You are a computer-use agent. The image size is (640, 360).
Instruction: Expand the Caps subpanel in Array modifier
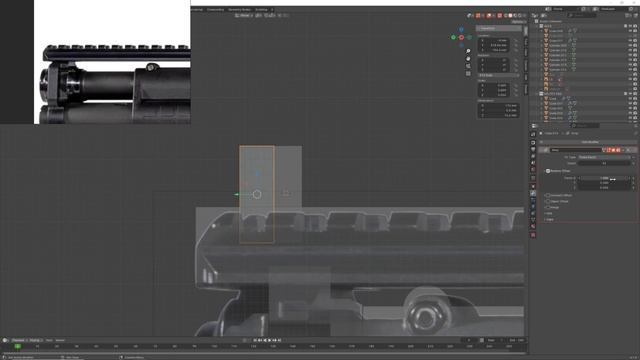[549, 220]
